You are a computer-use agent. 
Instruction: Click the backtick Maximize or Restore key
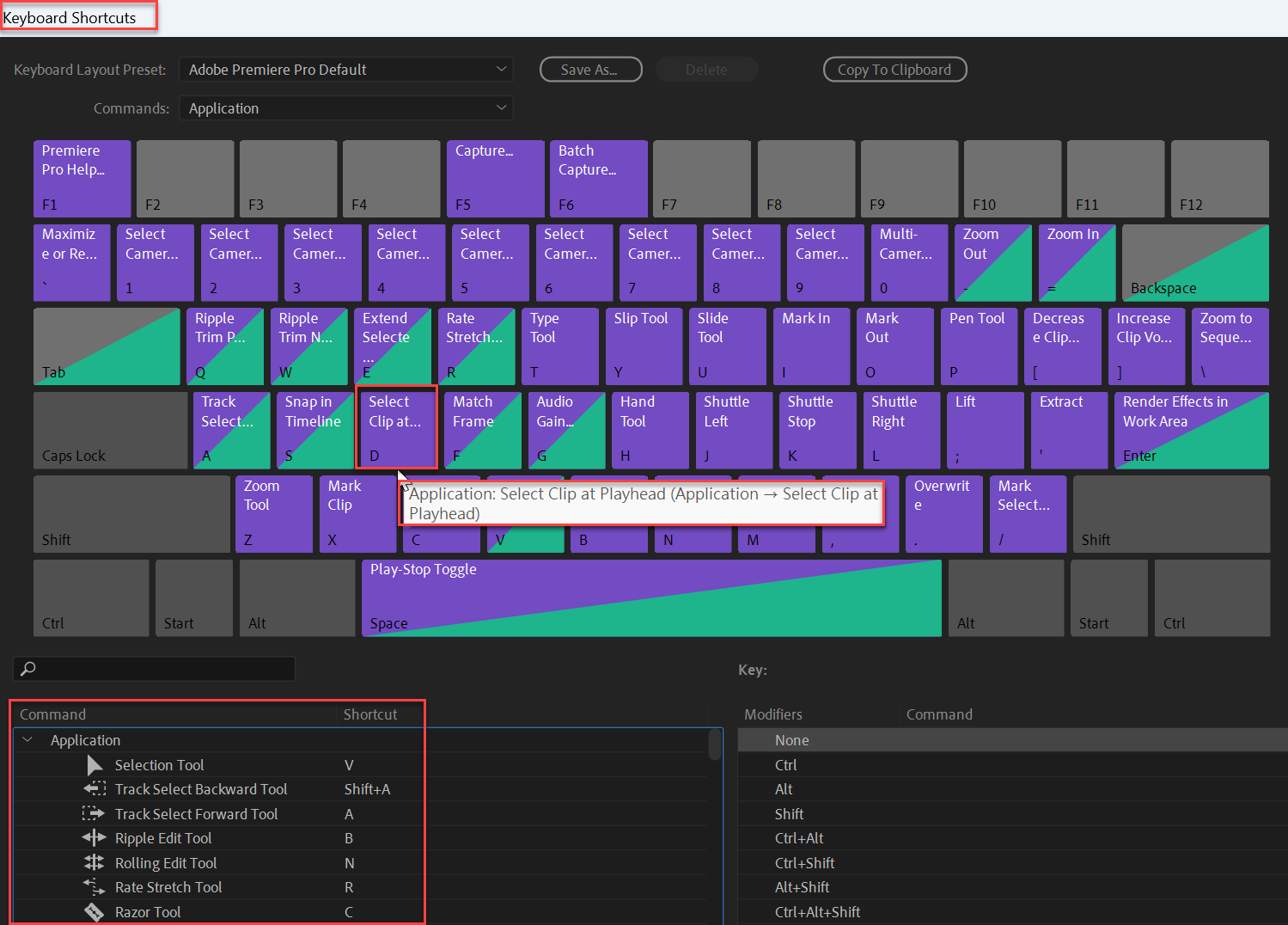click(72, 262)
